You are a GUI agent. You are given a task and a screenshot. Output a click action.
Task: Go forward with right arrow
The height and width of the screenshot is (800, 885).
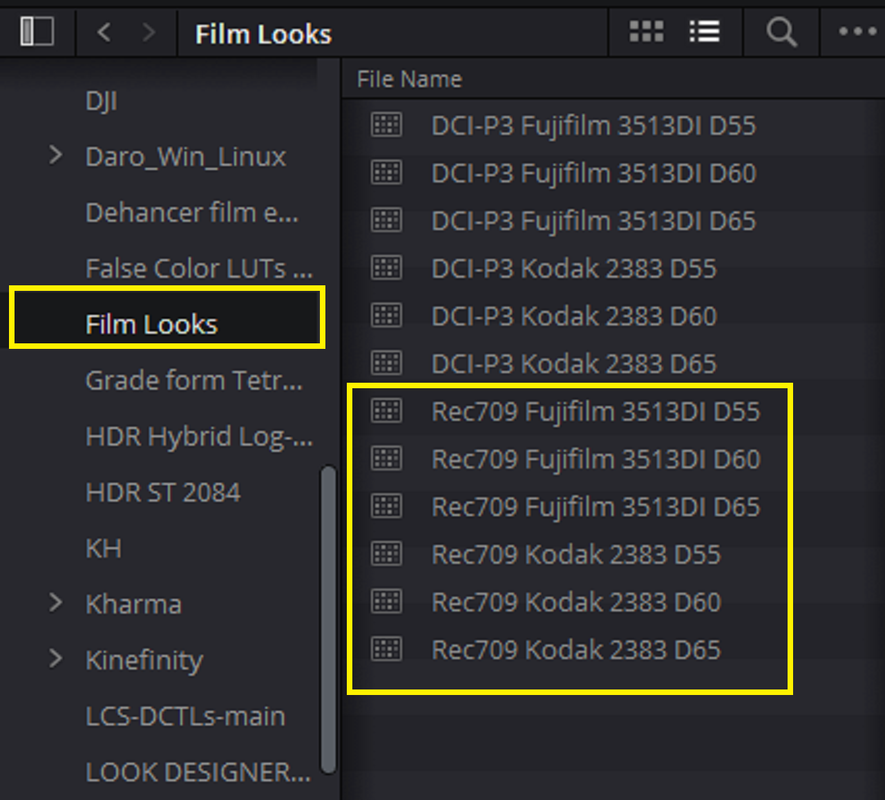149,32
